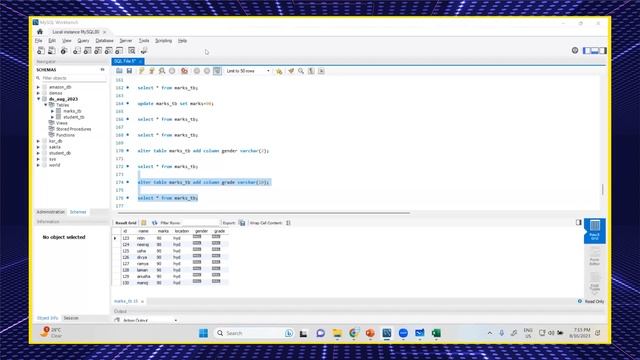Search table data toolbar icon

(x=131, y=51)
